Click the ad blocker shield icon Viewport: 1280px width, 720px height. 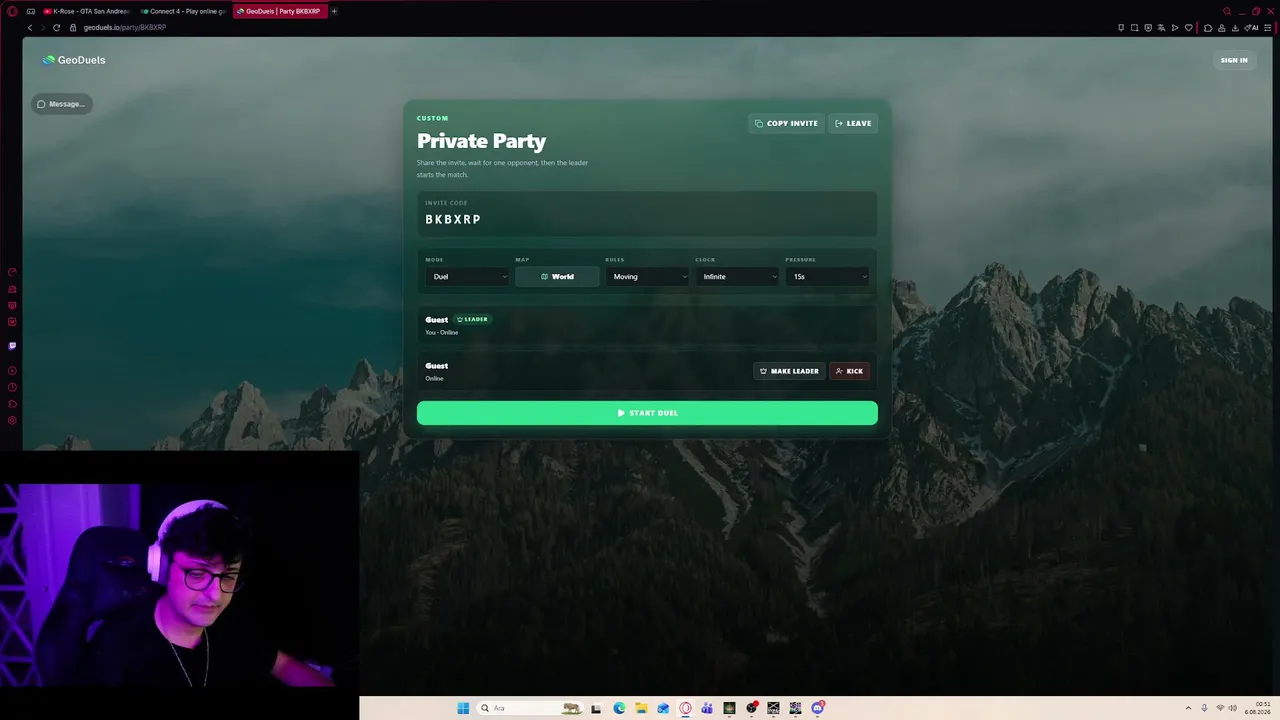(x=1148, y=27)
